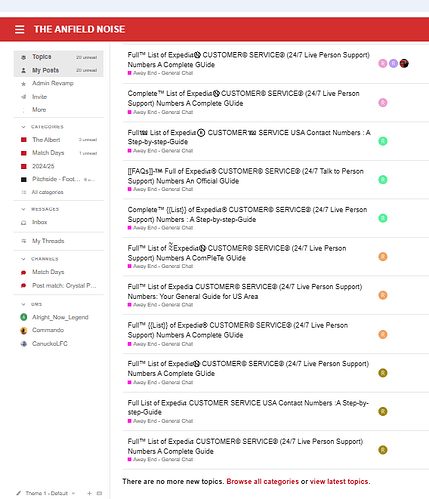Click the '20 unread' badge beside Topics
The width and height of the screenshot is (429, 499).
86,57
